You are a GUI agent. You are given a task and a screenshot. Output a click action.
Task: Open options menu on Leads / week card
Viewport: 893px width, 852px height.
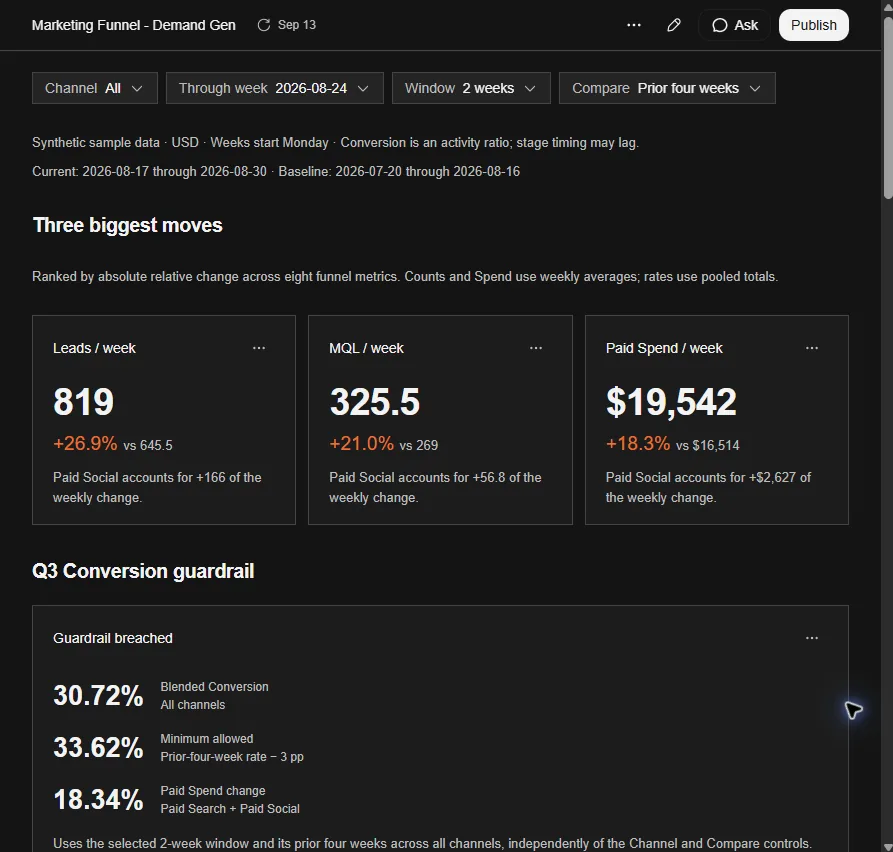(259, 348)
